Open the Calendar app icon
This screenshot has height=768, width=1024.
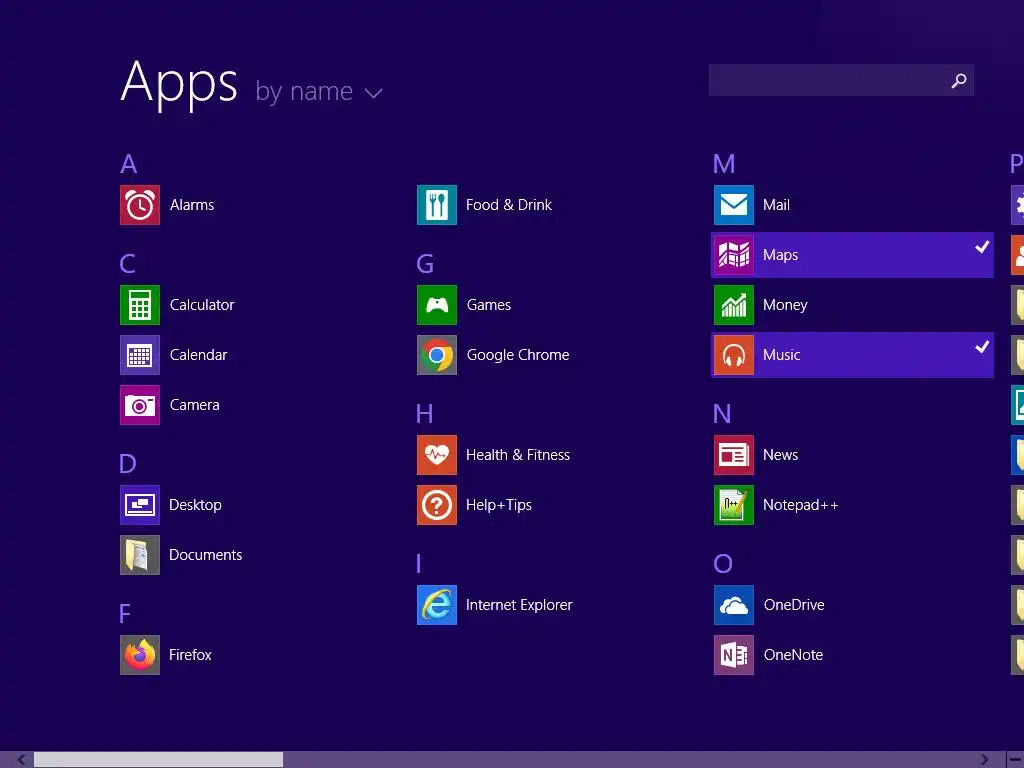[x=140, y=355]
